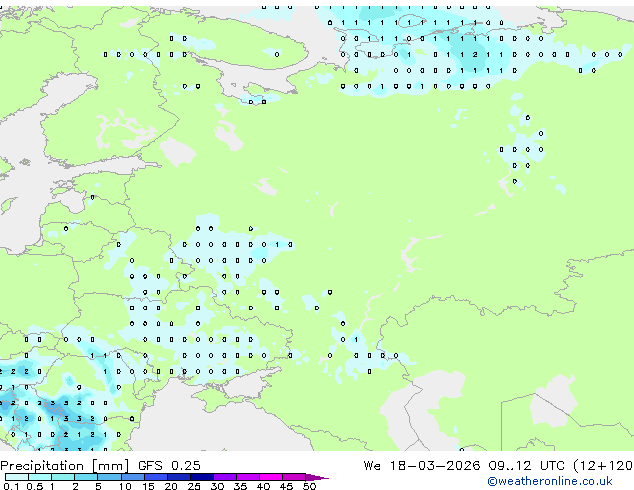Click the above-50 mm legend arrow tip

[317, 477]
